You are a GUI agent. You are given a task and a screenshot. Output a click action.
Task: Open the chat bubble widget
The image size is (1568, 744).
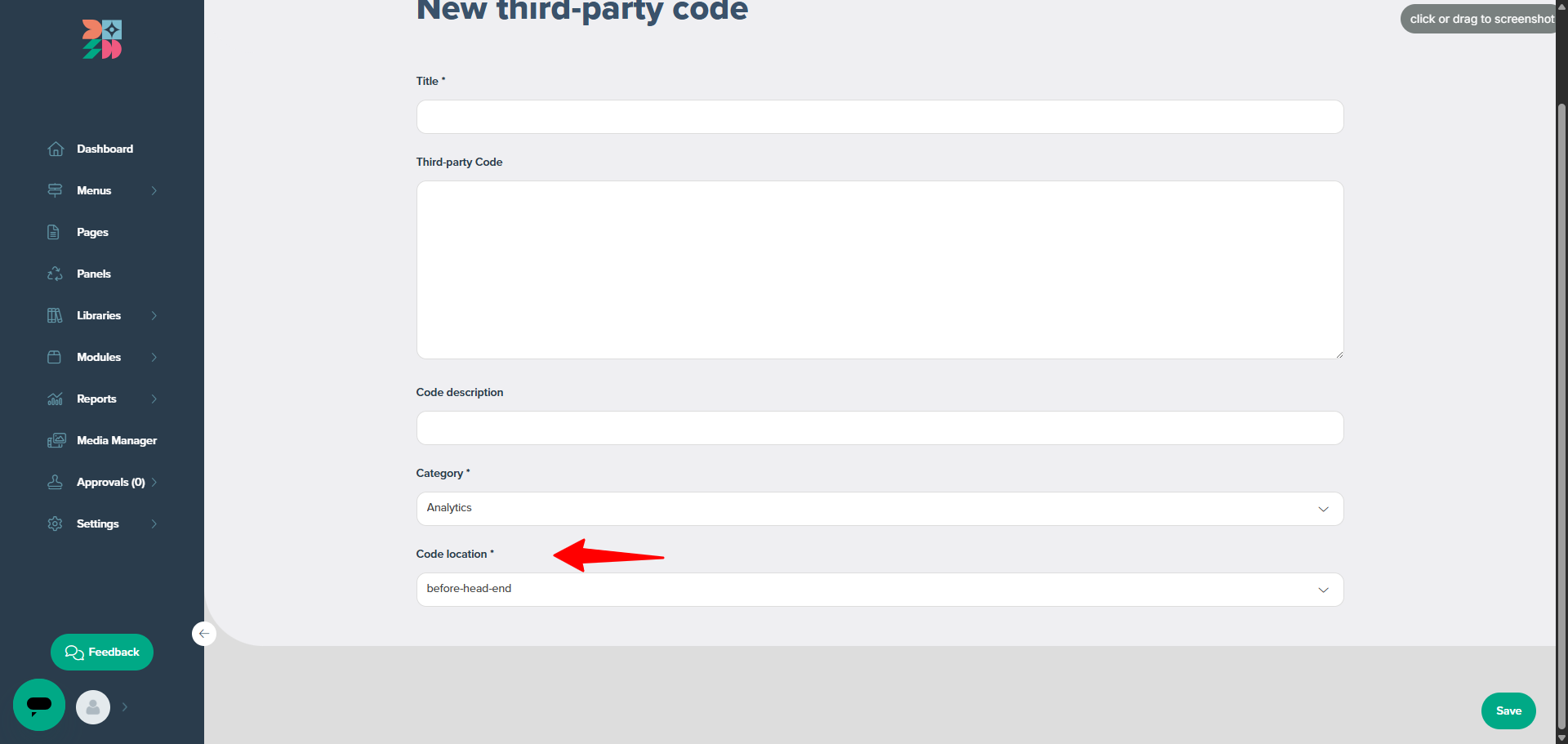38,704
